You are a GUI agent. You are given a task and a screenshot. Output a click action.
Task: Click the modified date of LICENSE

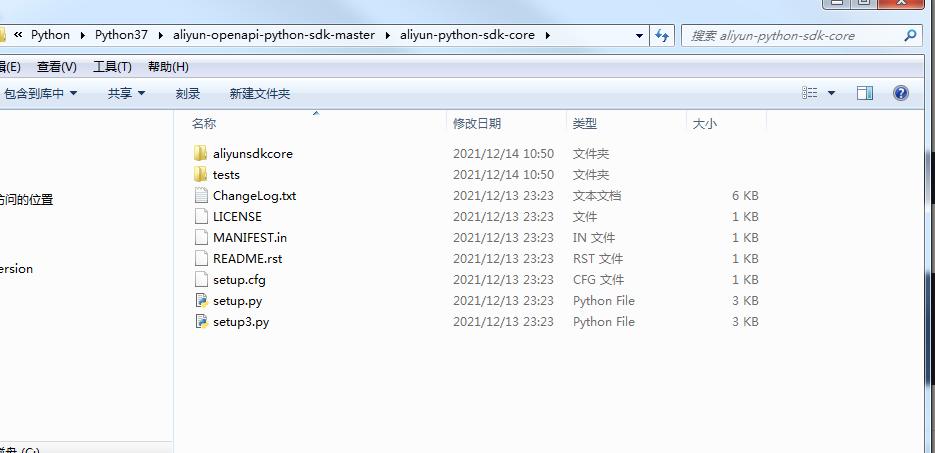point(503,216)
